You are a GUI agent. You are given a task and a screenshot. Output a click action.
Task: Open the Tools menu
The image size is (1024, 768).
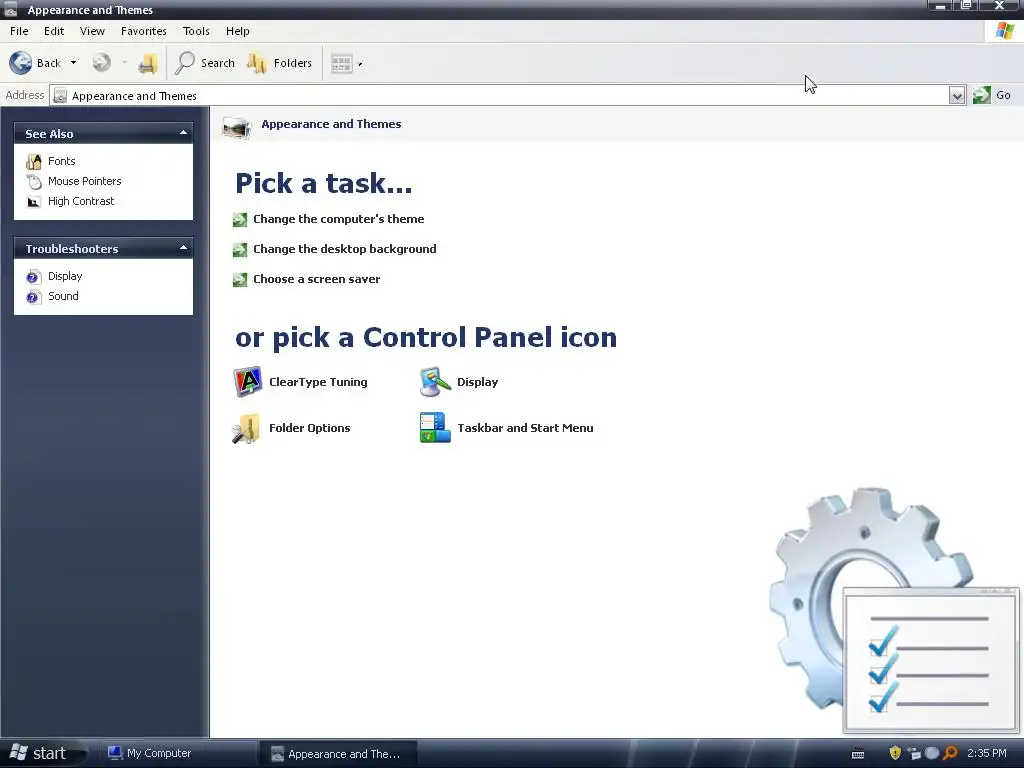[x=196, y=31]
